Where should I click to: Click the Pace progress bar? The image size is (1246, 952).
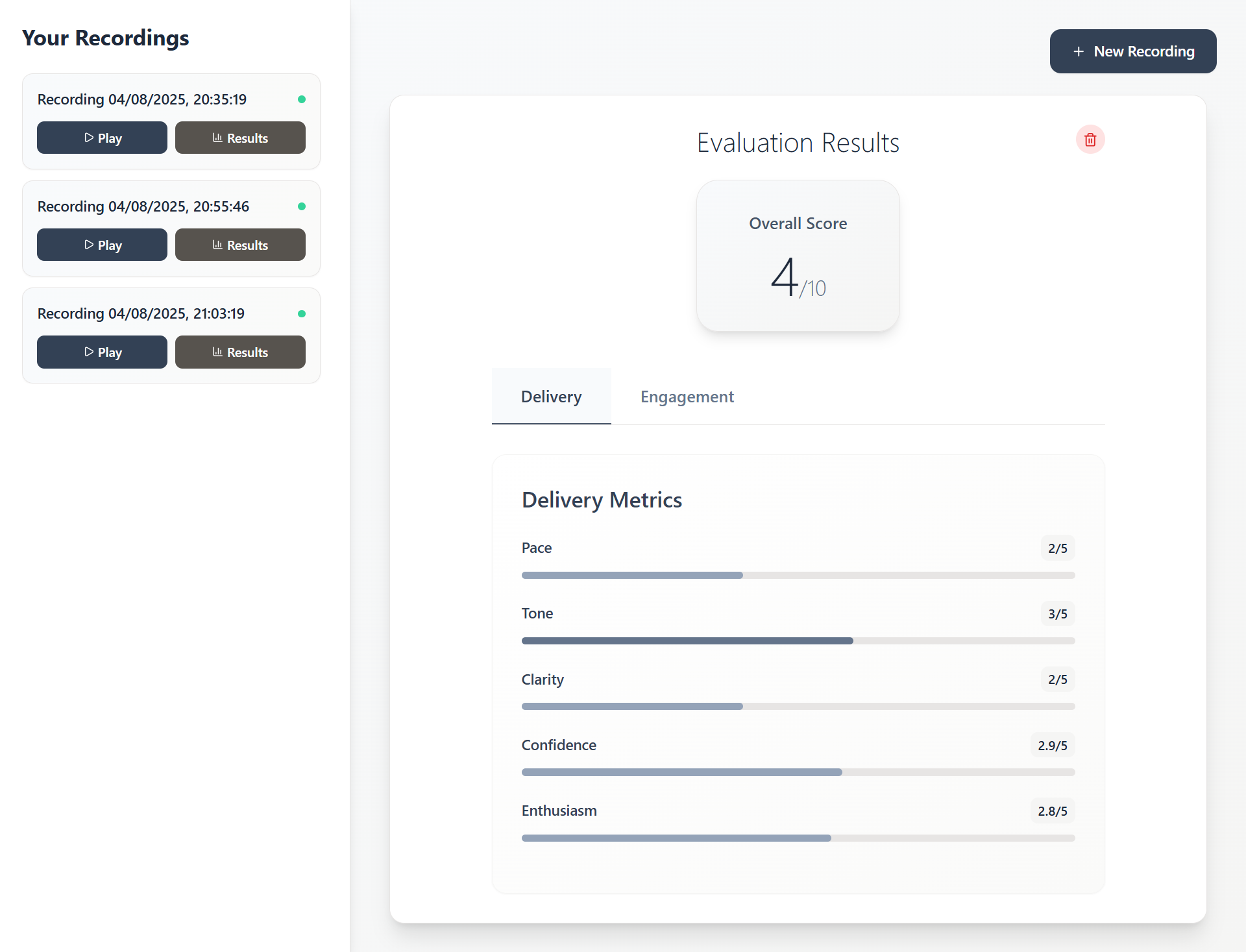coord(798,575)
